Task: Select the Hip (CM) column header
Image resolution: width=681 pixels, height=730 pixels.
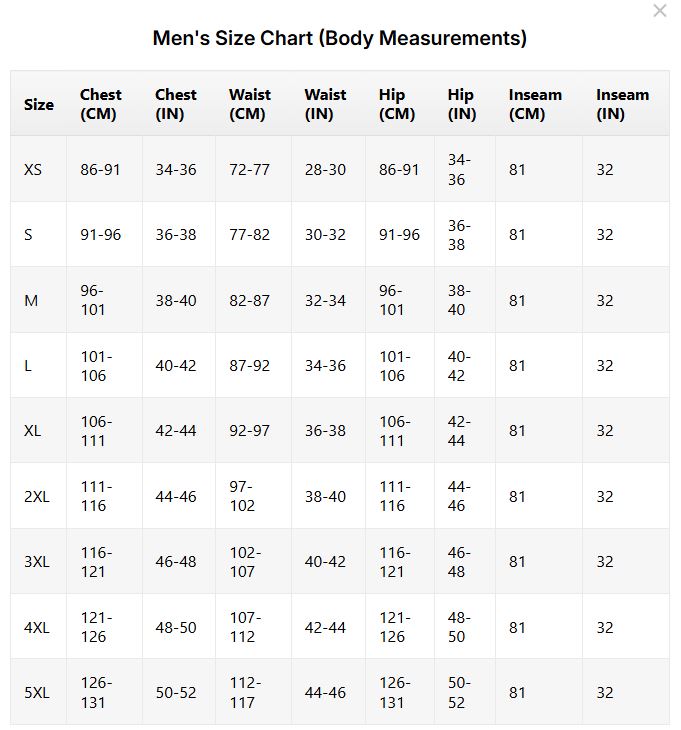Action: click(x=397, y=104)
